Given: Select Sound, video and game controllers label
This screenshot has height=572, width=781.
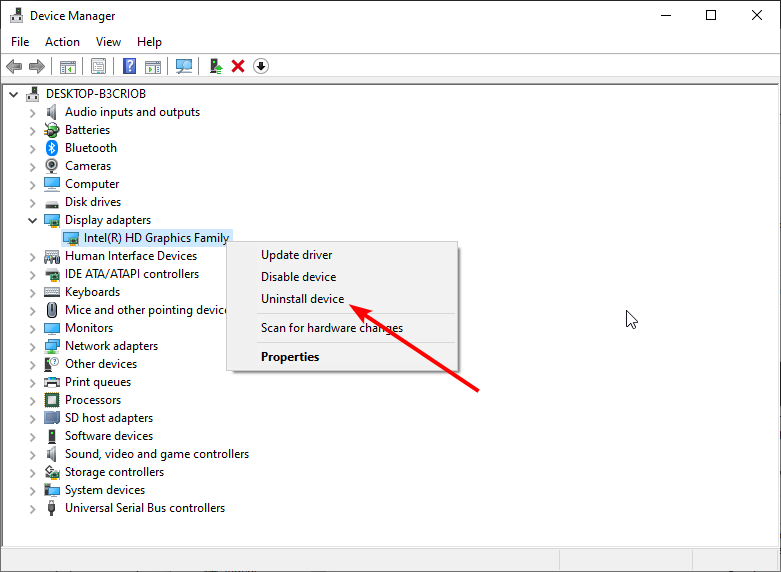Looking at the screenshot, I should point(157,454).
